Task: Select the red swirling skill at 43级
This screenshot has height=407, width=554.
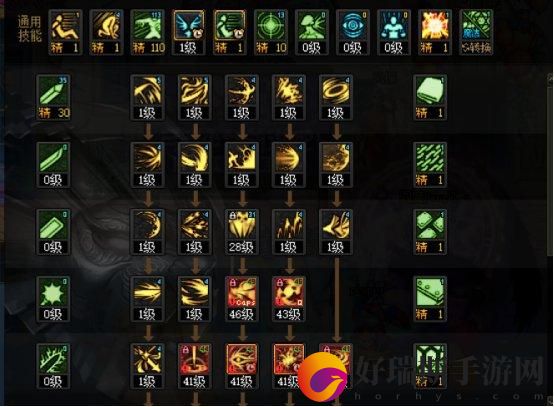Action: (x=289, y=299)
